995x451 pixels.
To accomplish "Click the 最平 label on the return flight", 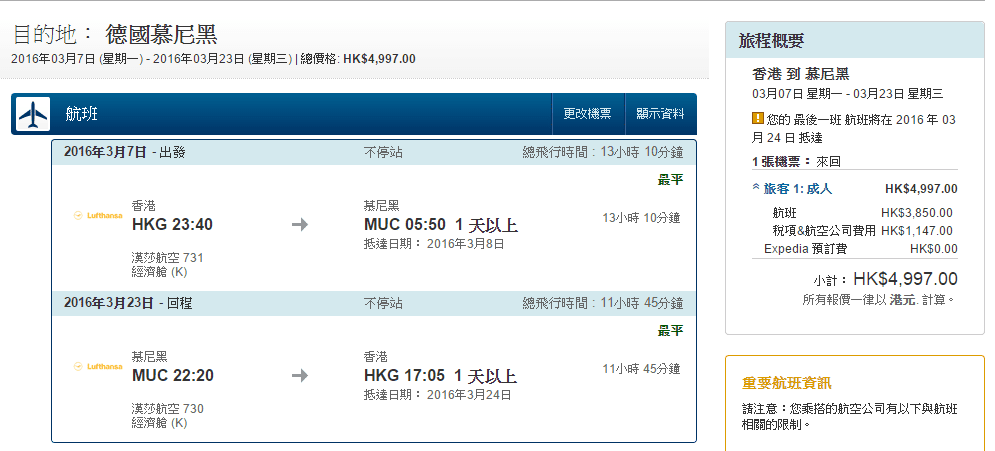I will 670,331.
